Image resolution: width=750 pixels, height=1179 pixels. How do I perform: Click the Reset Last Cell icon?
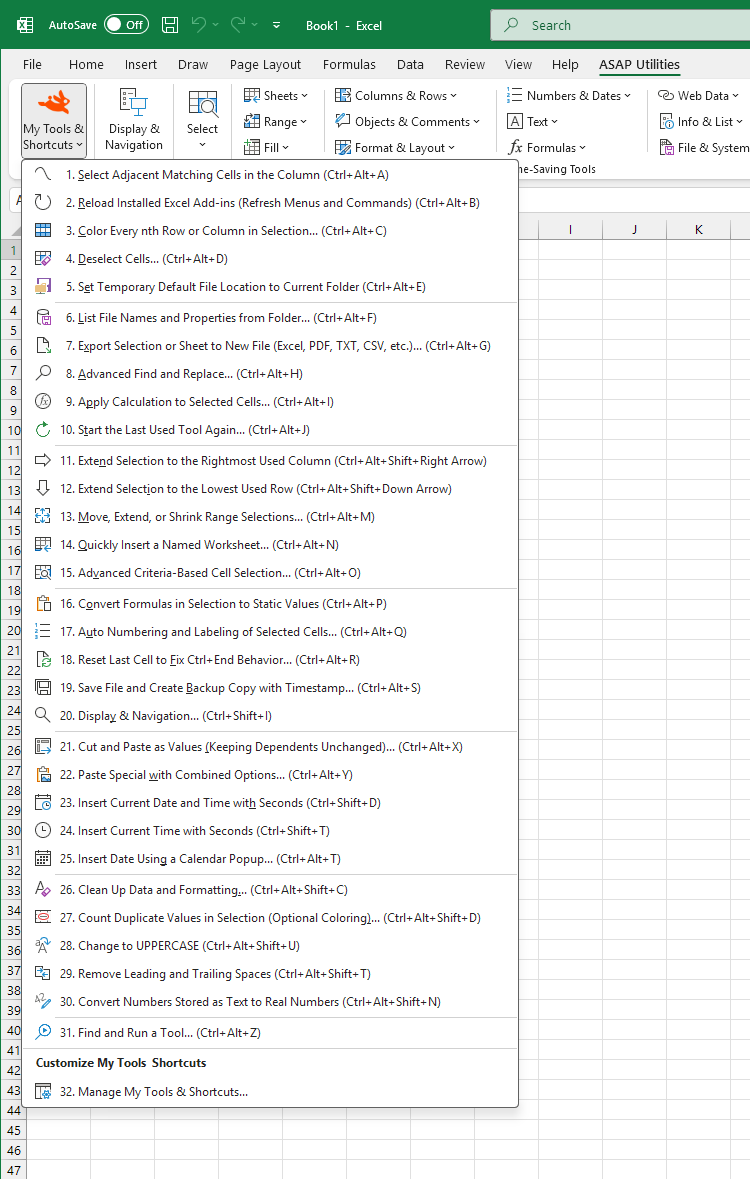coord(43,659)
